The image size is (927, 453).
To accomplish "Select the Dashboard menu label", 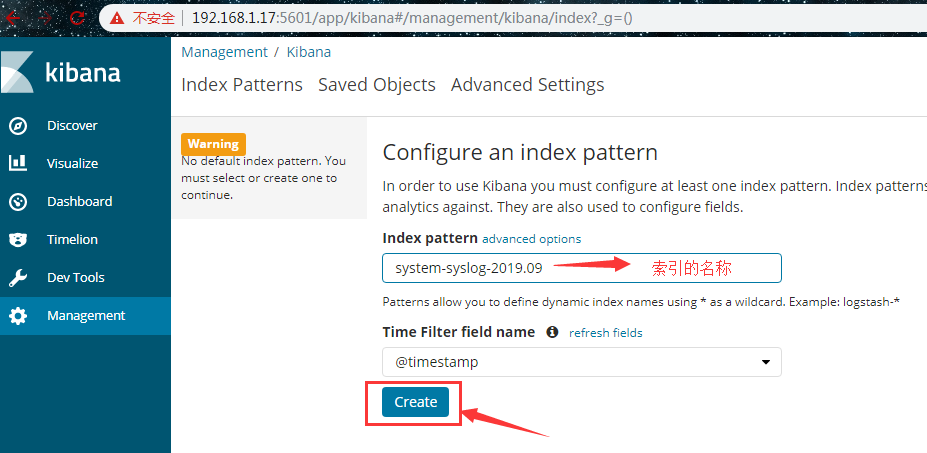I will pyautogui.click(x=79, y=202).
